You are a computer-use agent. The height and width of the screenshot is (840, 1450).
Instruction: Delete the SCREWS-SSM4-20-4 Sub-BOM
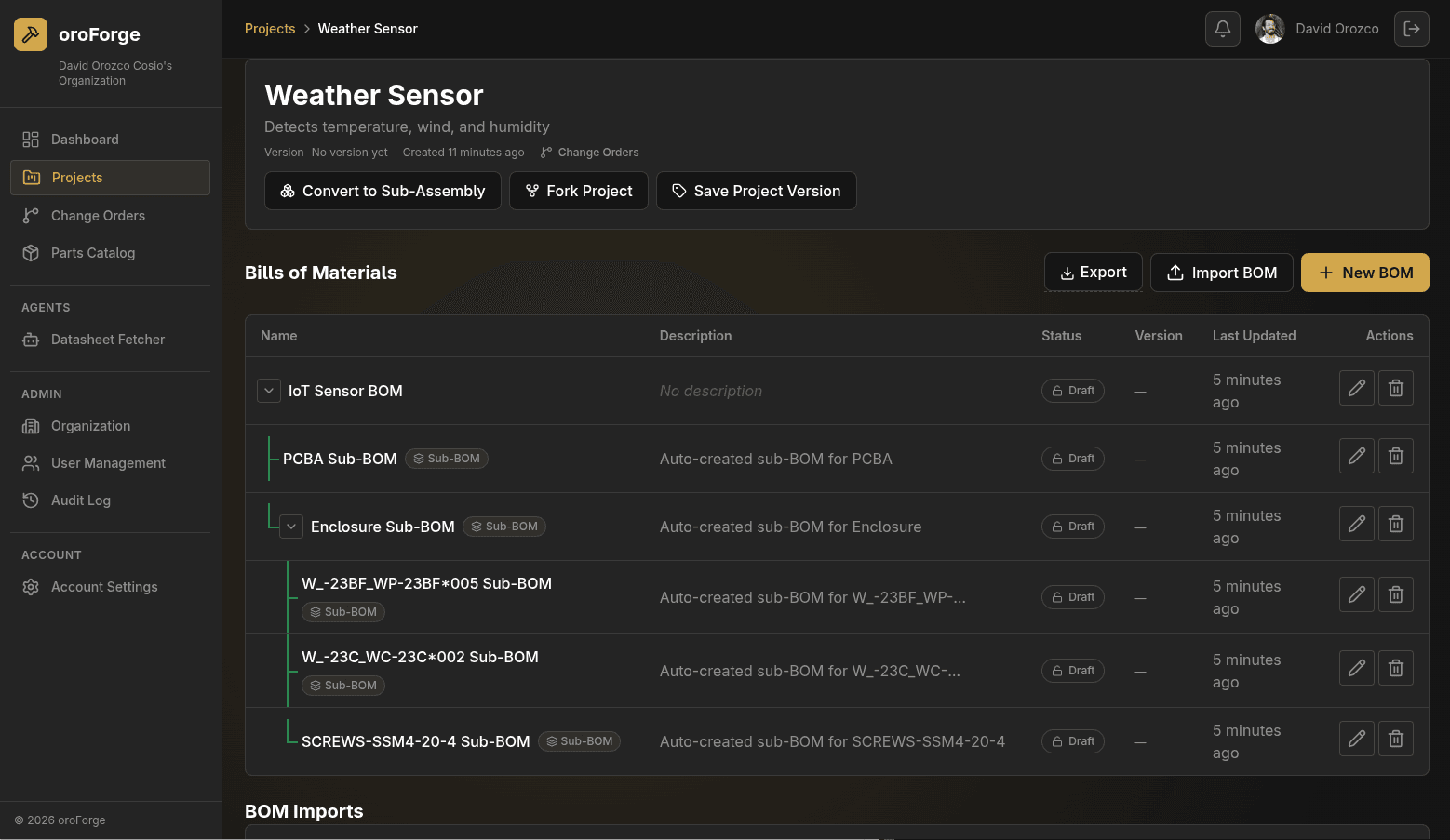1396,739
